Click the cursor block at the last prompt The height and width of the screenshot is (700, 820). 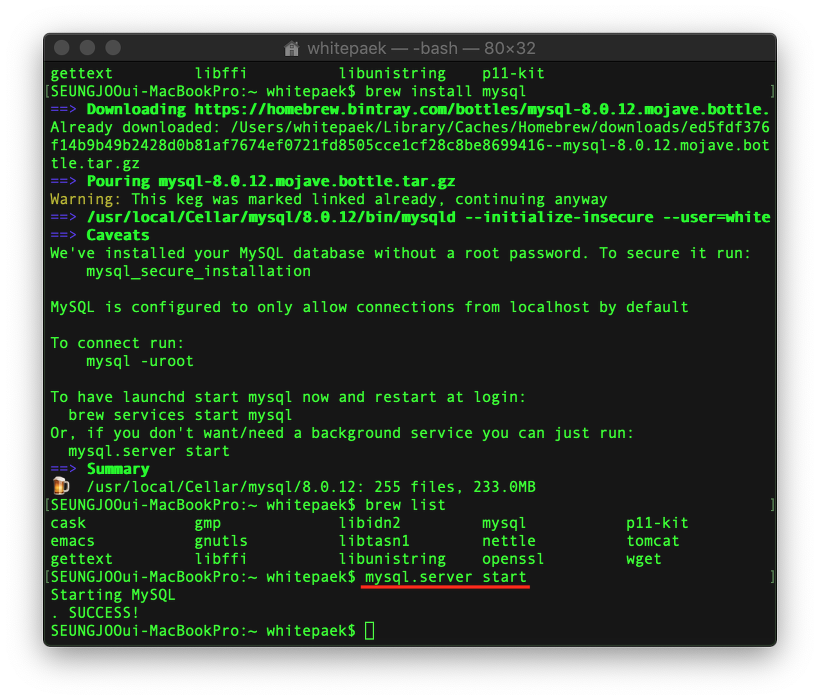(x=369, y=631)
